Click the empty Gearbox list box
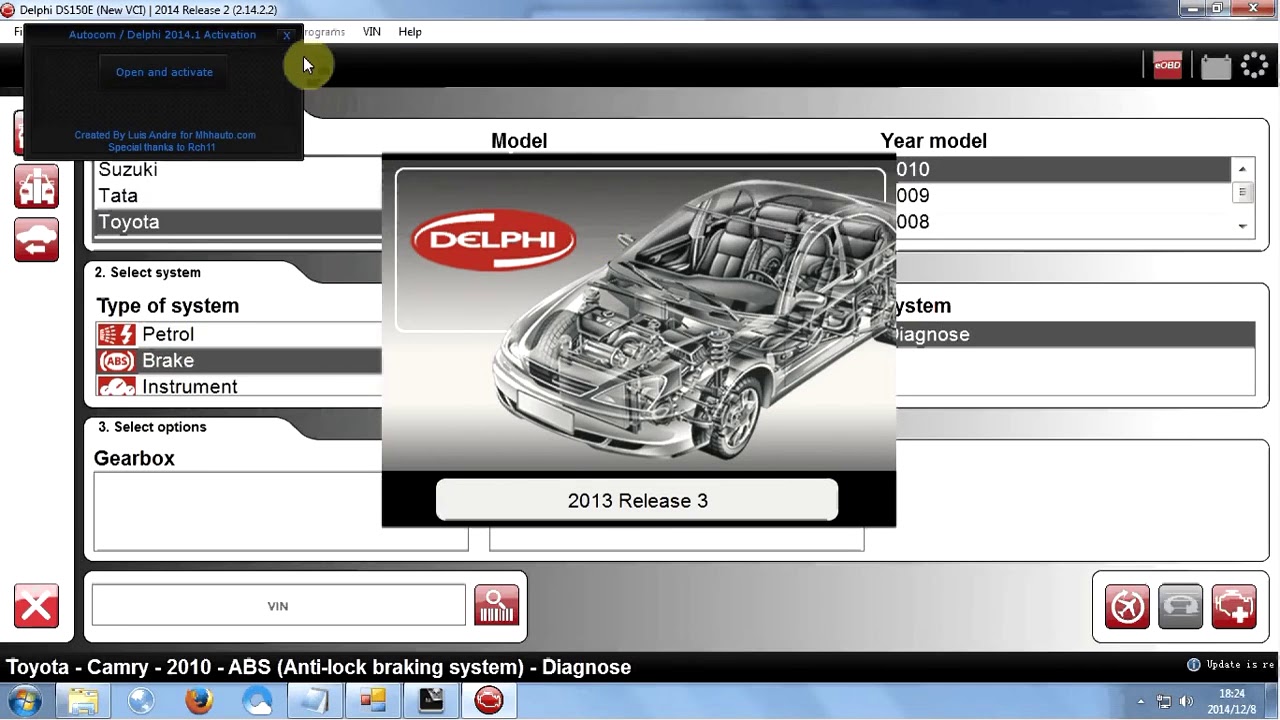Image resolution: width=1280 pixels, height=720 pixels. (x=280, y=511)
